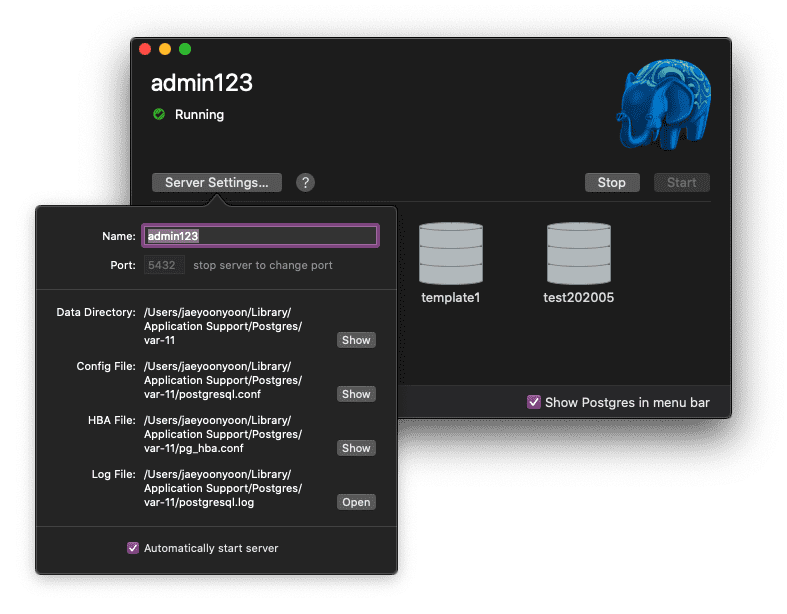The image size is (787, 614).
Task: Show the Data Directory in Finder
Action: pos(356,340)
